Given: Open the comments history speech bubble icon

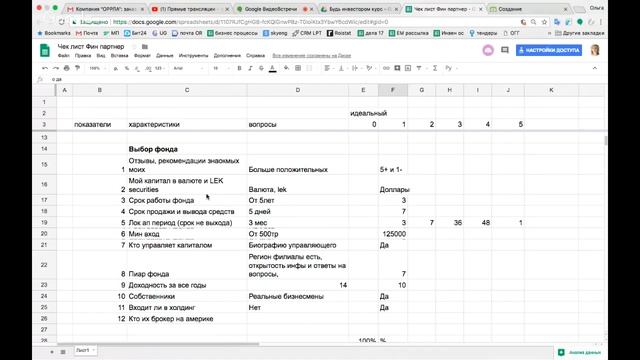Looking at the screenshot, I should pos(505,50).
